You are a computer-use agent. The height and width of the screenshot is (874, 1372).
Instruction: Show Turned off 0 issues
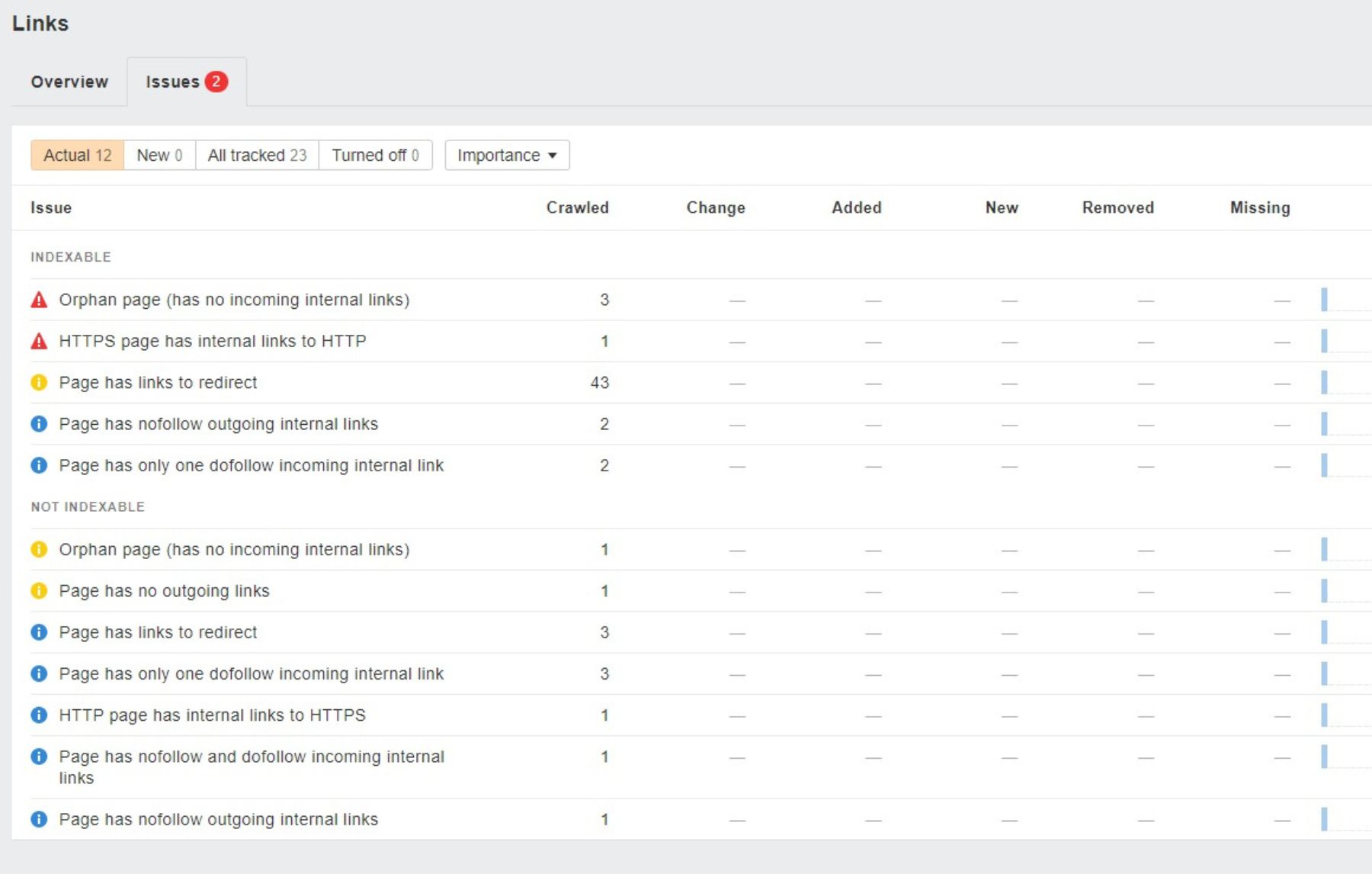pos(375,156)
